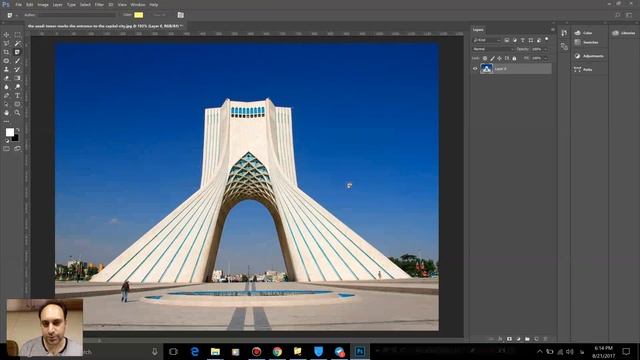Select the Clone Stamp tool
640x360 pixels.
click(x=6, y=69)
